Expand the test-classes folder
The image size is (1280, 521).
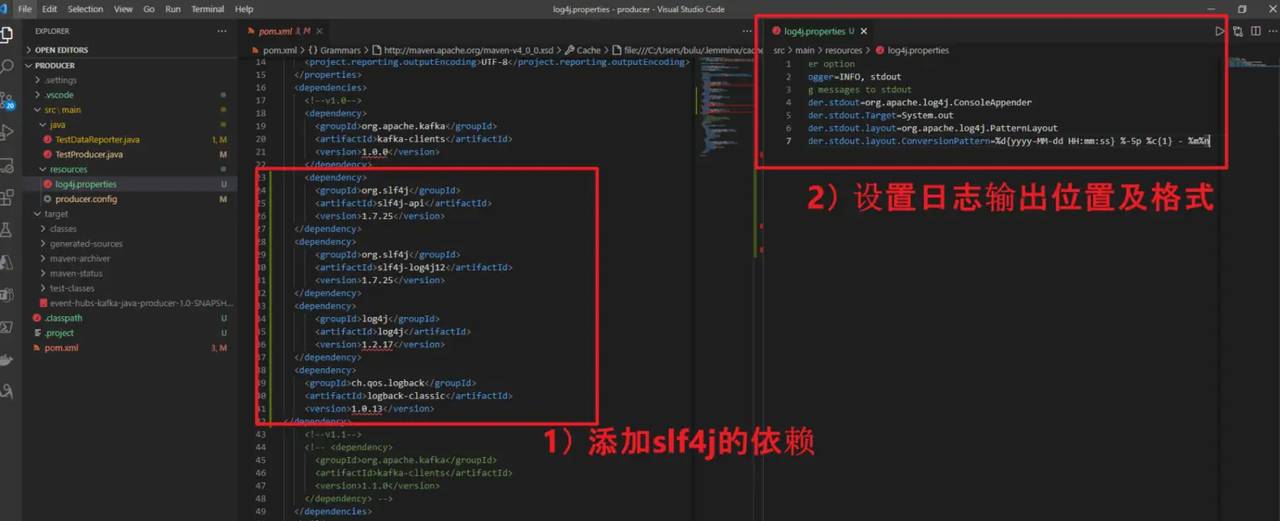click(128, 288)
